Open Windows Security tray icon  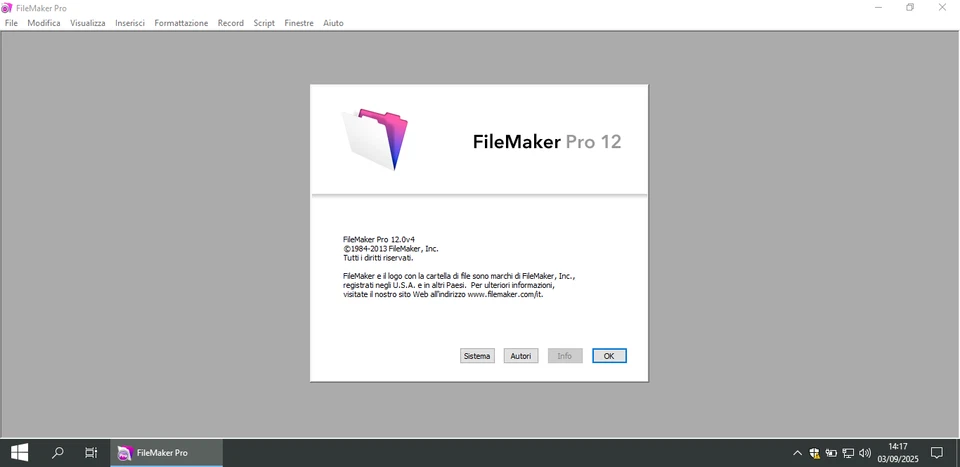tap(815, 453)
